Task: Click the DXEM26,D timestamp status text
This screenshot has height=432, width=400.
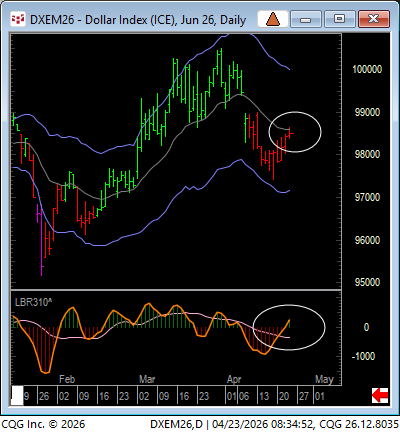Action: (x=274, y=424)
